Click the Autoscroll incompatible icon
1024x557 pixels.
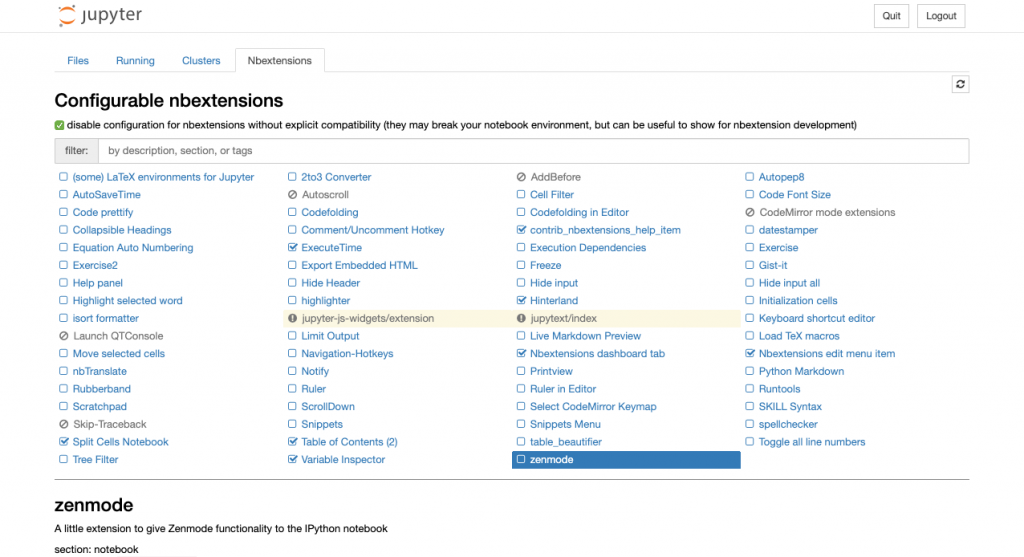click(293, 195)
